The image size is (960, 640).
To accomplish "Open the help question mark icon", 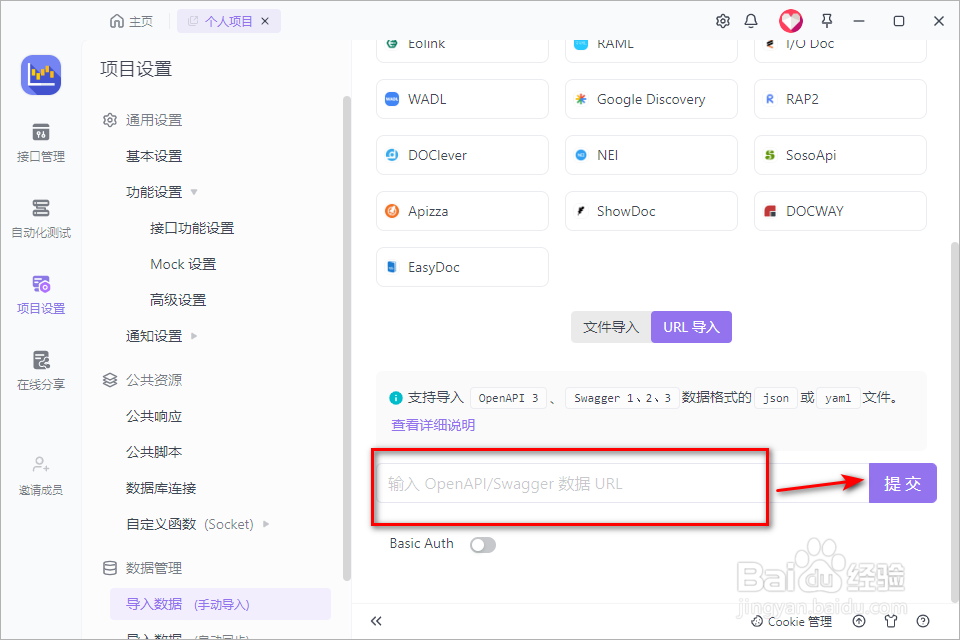I will 923,622.
